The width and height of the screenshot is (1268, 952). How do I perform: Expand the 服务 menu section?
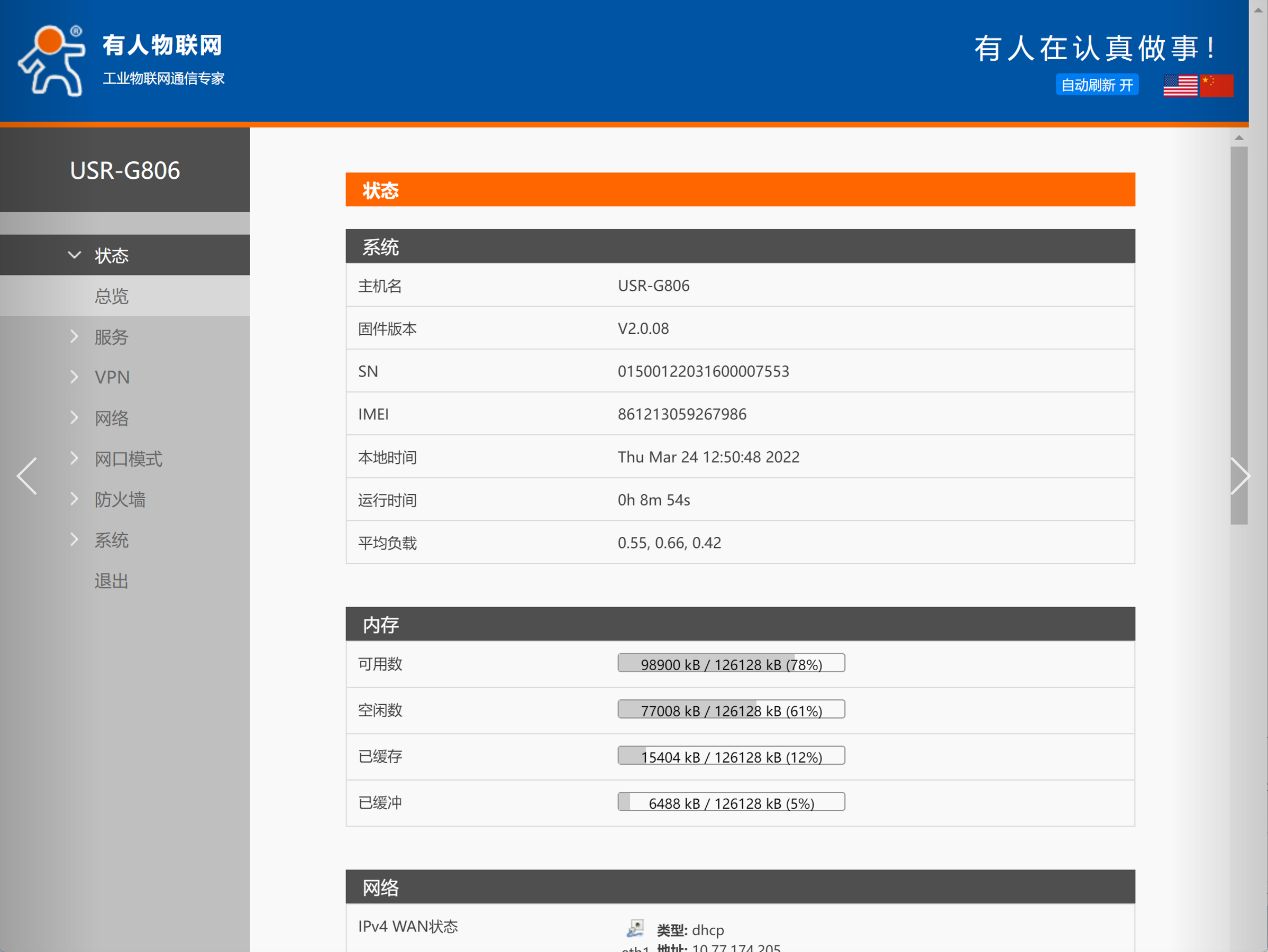click(111, 337)
